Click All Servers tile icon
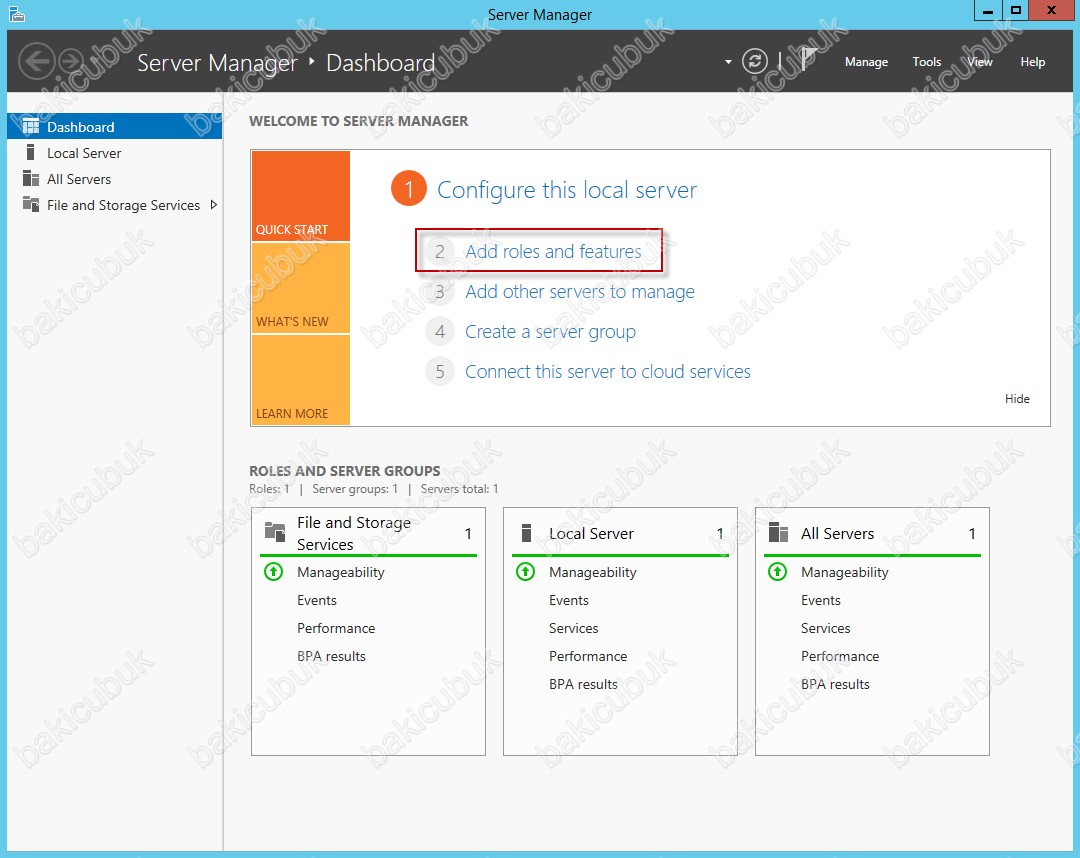Image resolution: width=1080 pixels, height=858 pixels. (778, 532)
